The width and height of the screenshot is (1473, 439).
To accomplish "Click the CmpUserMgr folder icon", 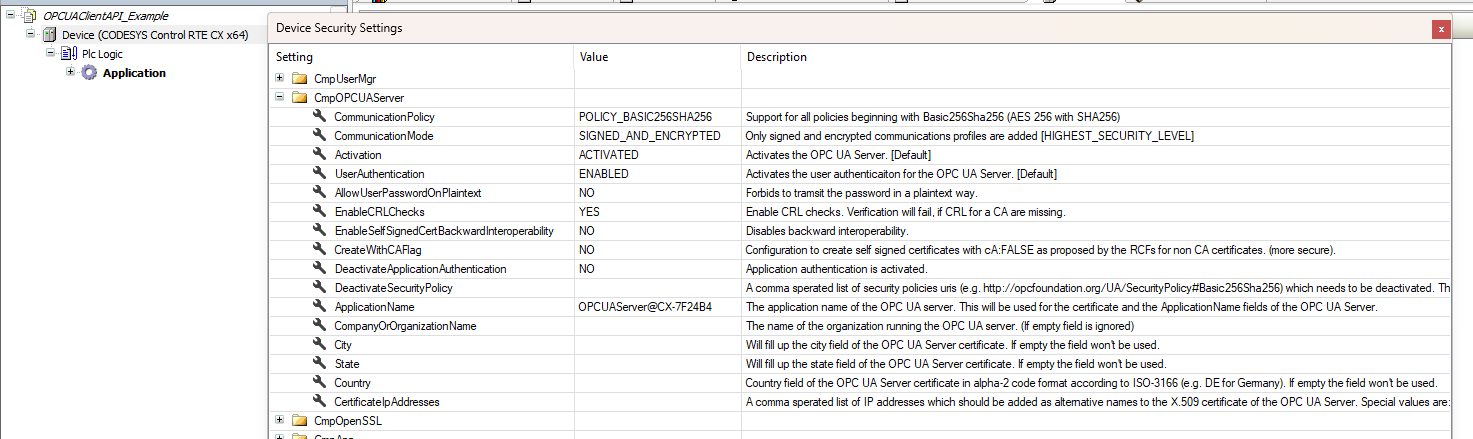I will (x=299, y=79).
